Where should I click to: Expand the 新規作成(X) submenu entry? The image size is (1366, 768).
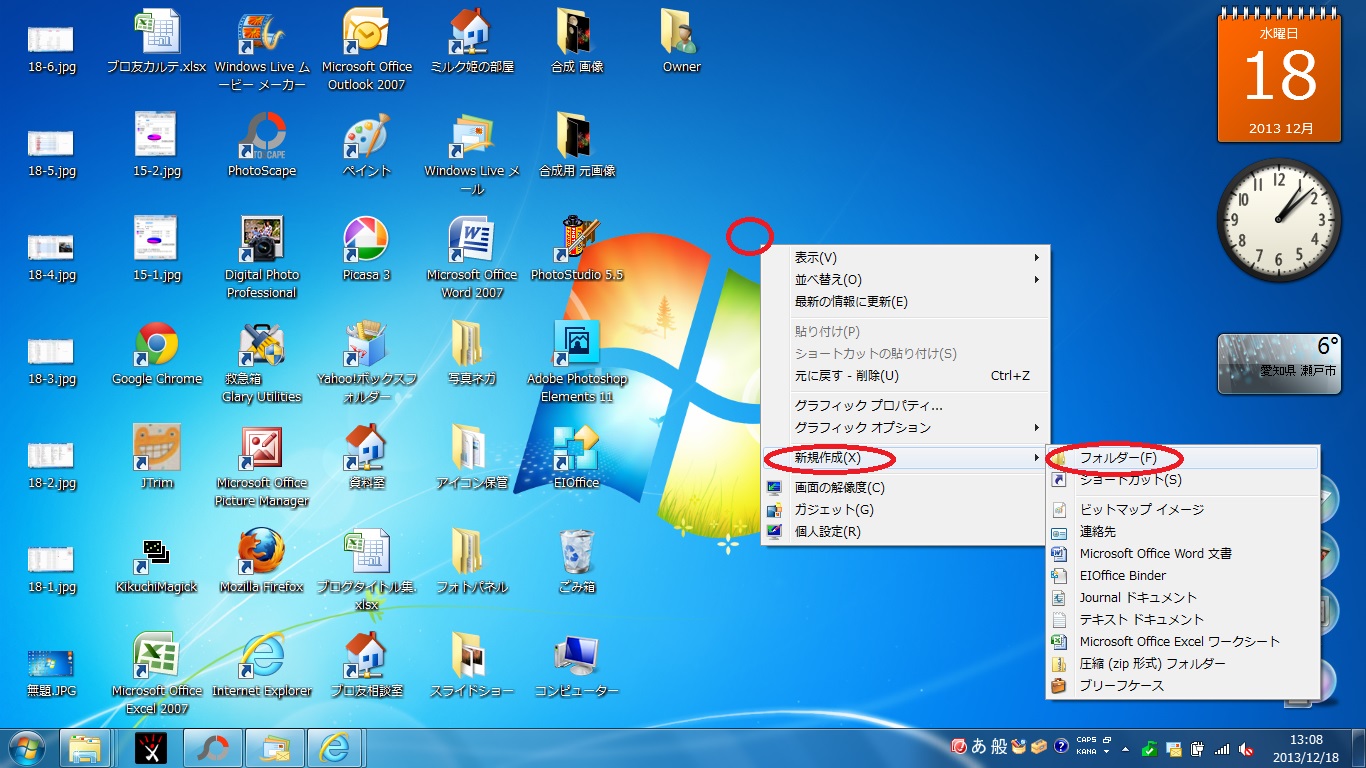(x=905, y=458)
